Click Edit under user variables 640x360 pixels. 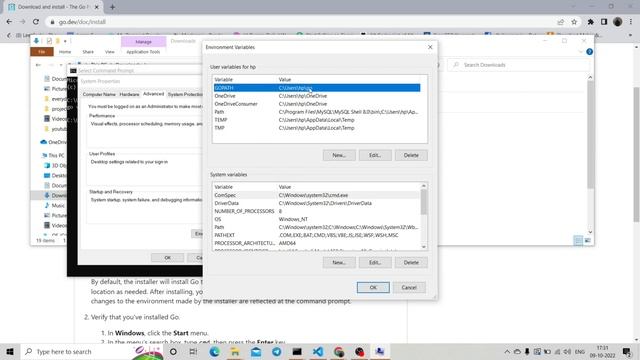(375, 155)
